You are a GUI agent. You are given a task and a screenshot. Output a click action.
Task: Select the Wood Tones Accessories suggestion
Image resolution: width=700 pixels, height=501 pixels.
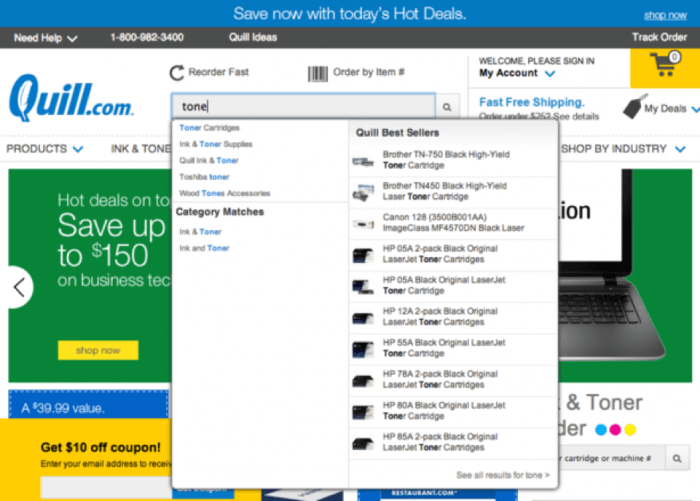(225, 193)
